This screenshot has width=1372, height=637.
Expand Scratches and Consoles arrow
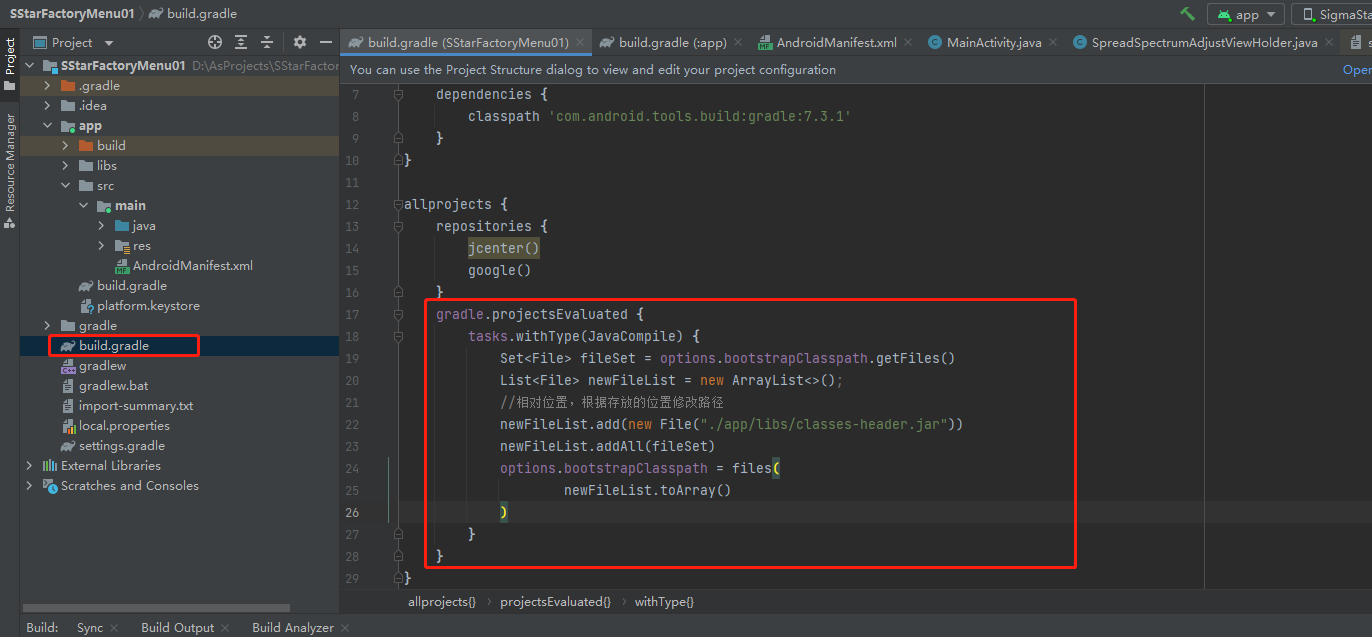29,486
